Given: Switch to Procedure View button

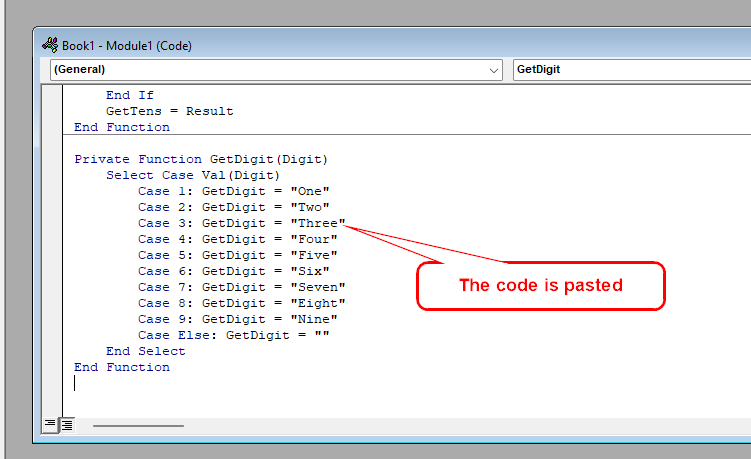Looking at the screenshot, I should point(50,424).
